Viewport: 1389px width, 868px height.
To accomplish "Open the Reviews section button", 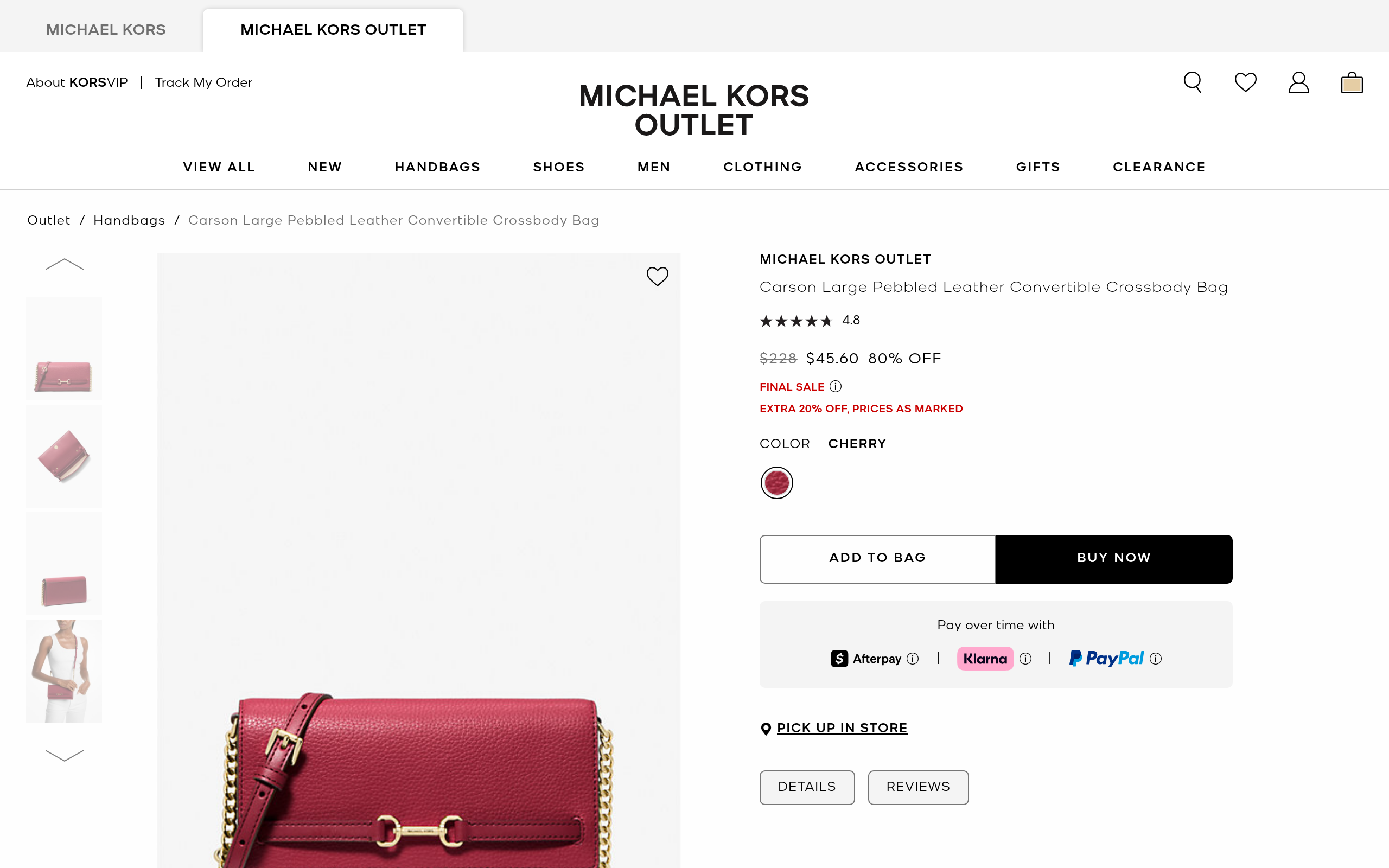I will pos(918,787).
